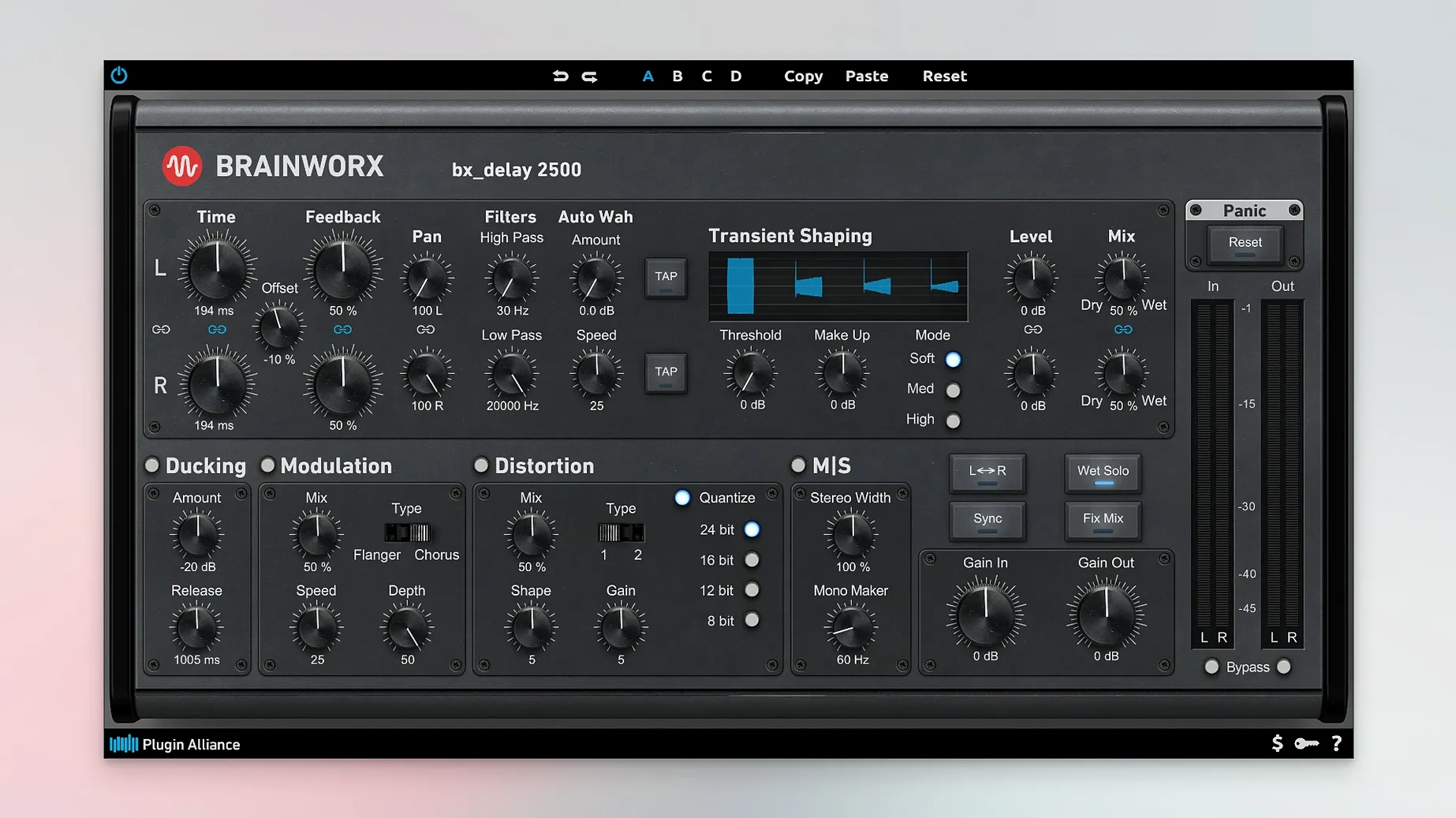Click the upper TAP button

(x=666, y=277)
